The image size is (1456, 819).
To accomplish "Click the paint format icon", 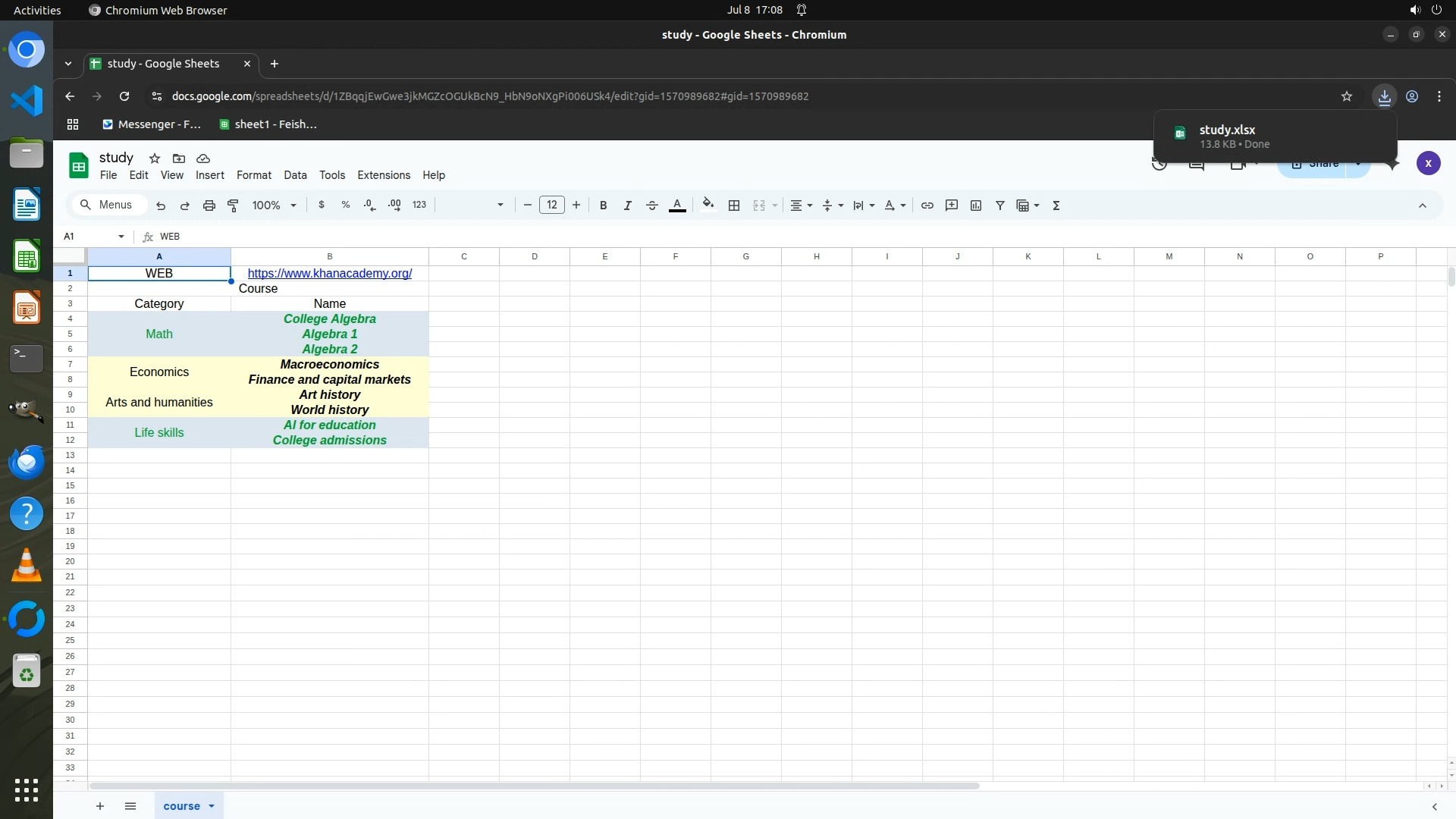I will 234,206.
